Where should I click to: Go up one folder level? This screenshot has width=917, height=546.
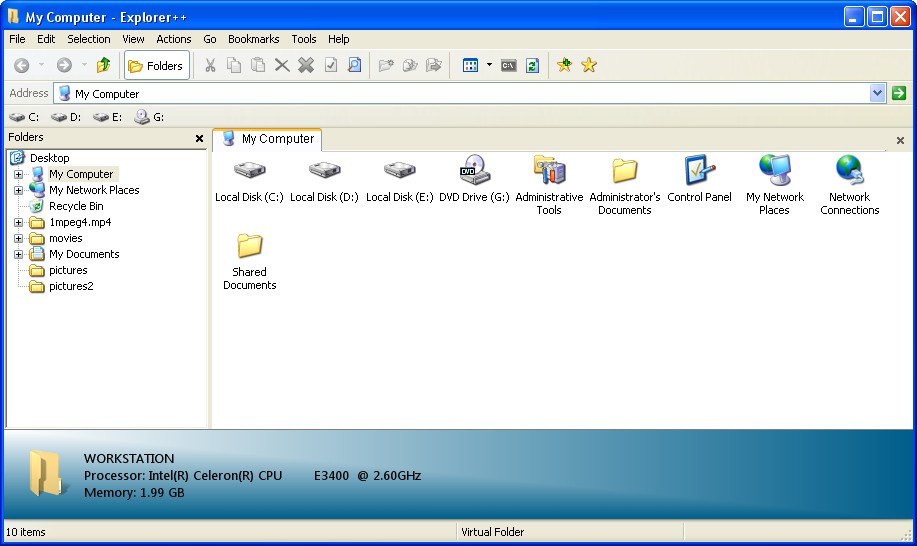click(x=104, y=65)
